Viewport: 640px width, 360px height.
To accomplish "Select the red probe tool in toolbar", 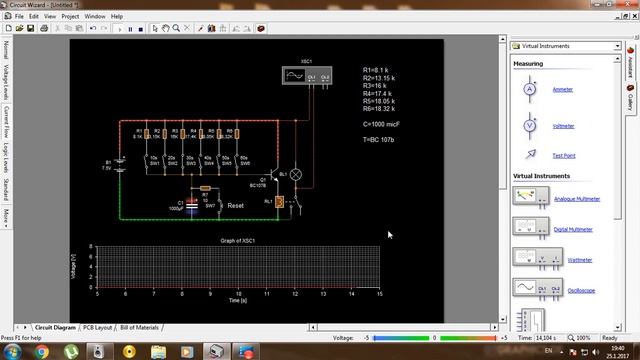I will tap(200, 29).
